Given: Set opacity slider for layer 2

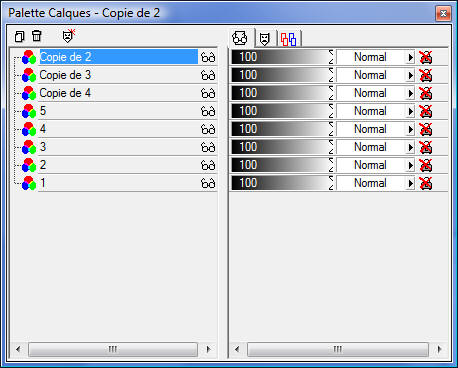Looking at the screenshot, I should tap(282, 165).
